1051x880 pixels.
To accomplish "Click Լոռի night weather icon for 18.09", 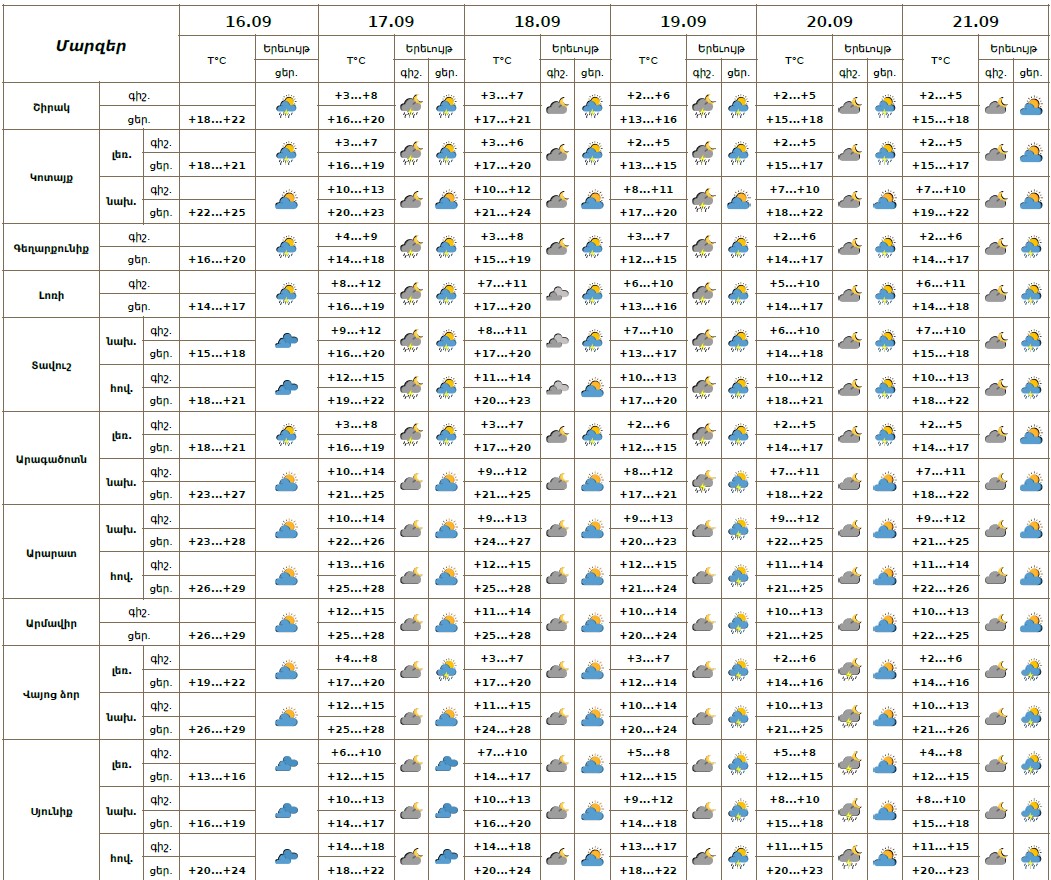I will [x=557, y=294].
